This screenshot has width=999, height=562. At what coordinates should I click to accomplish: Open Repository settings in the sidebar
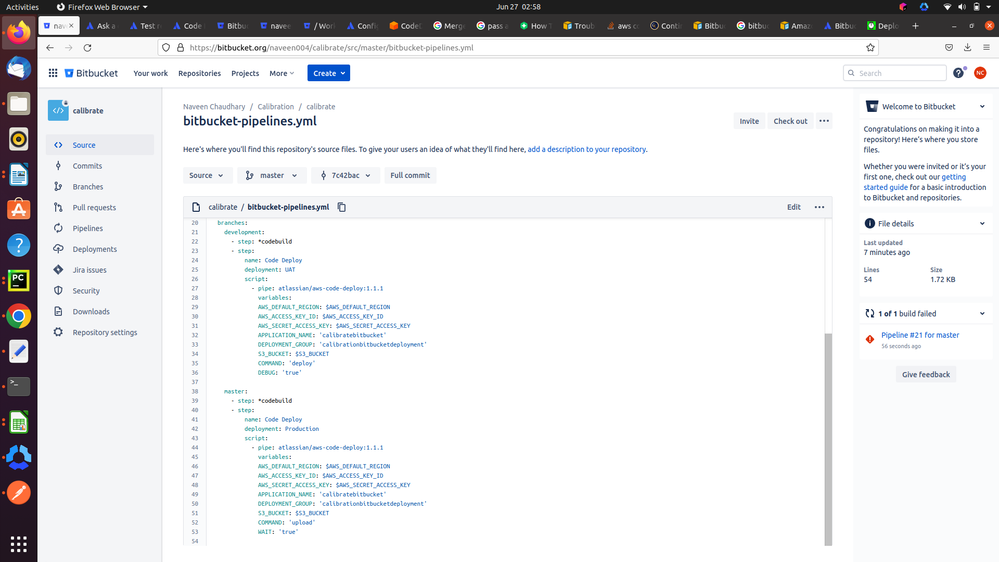coord(100,333)
